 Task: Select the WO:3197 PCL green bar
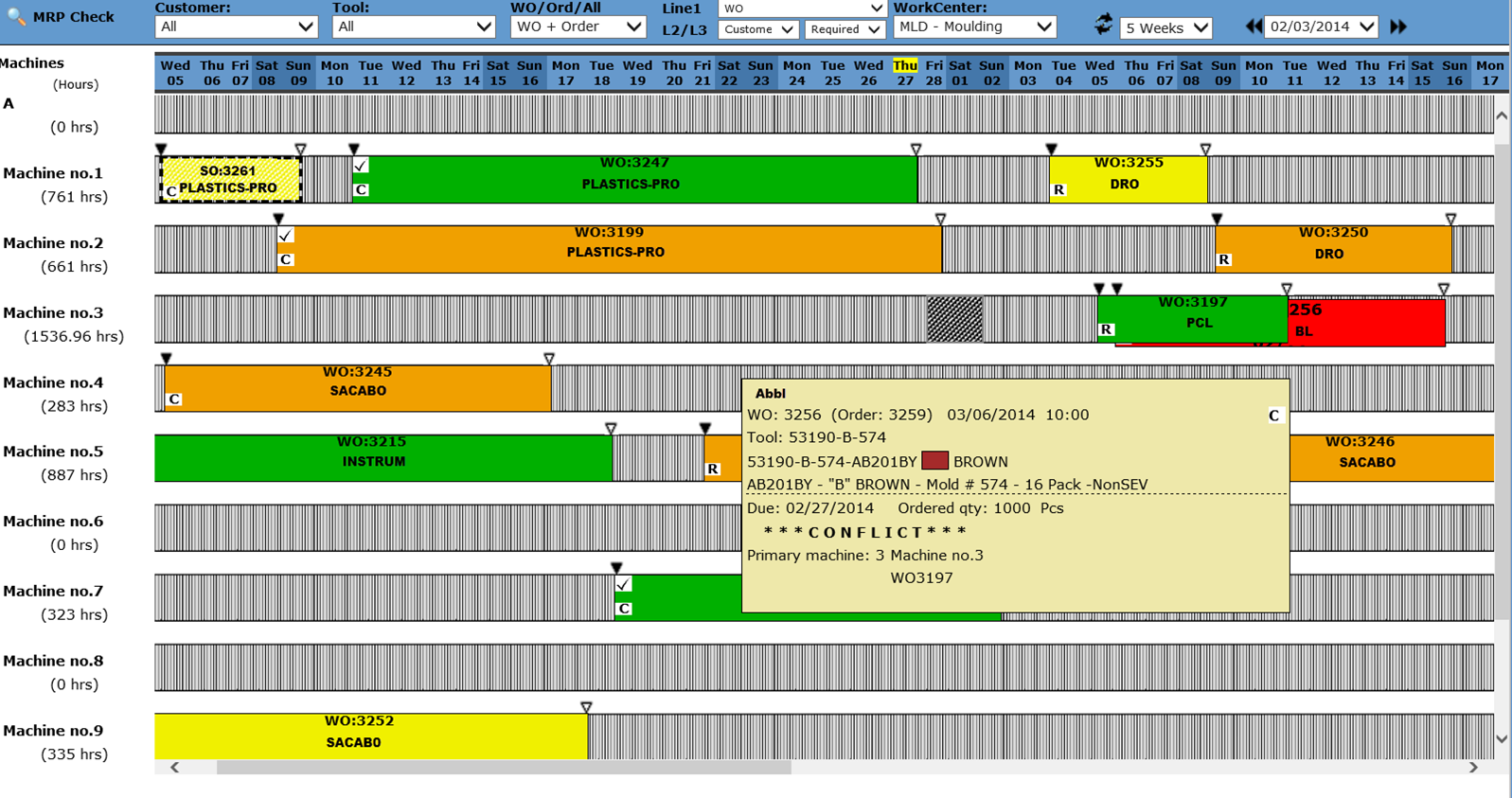point(1192,318)
